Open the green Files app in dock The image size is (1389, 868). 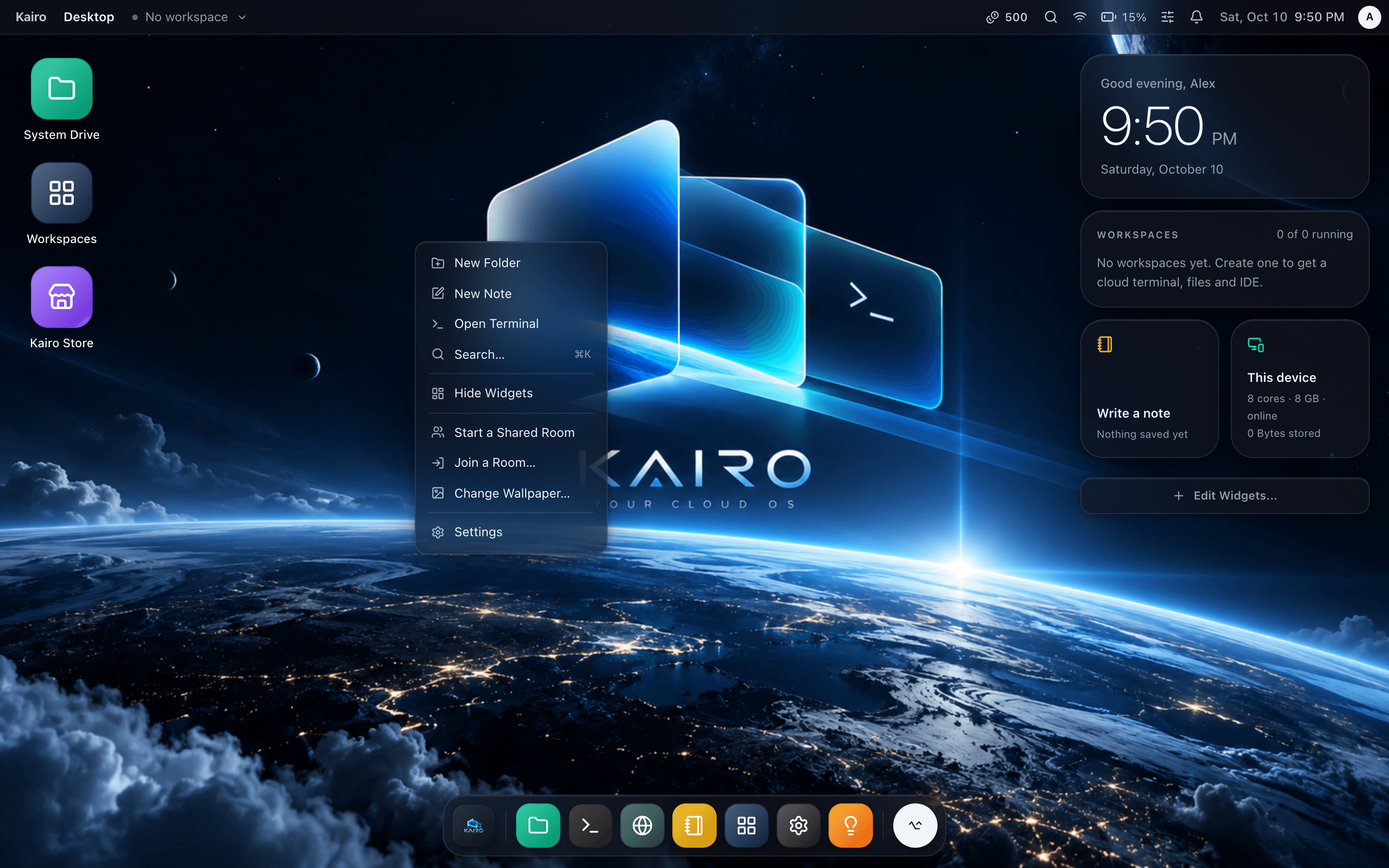538,826
